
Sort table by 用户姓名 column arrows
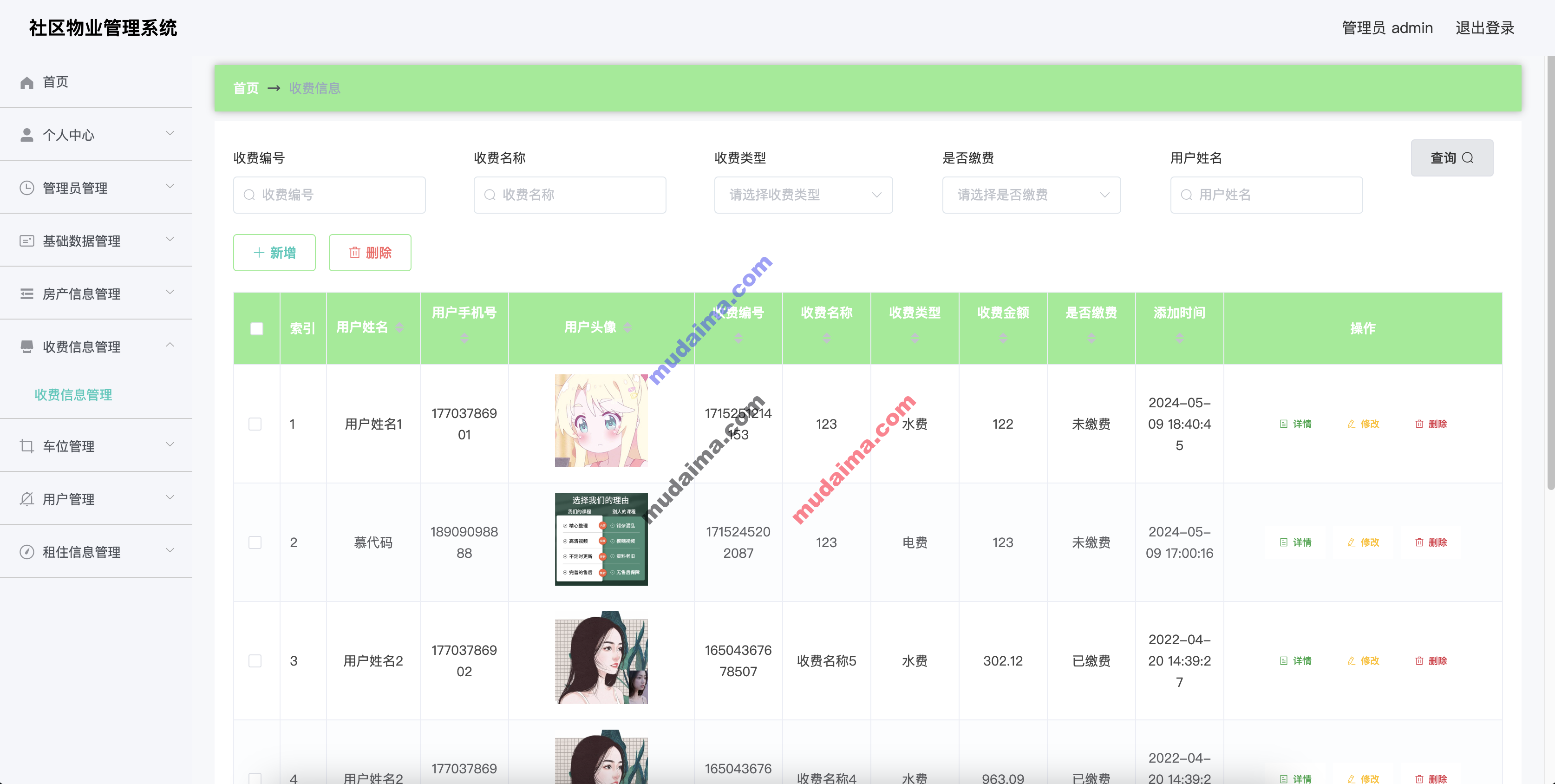pos(399,327)
